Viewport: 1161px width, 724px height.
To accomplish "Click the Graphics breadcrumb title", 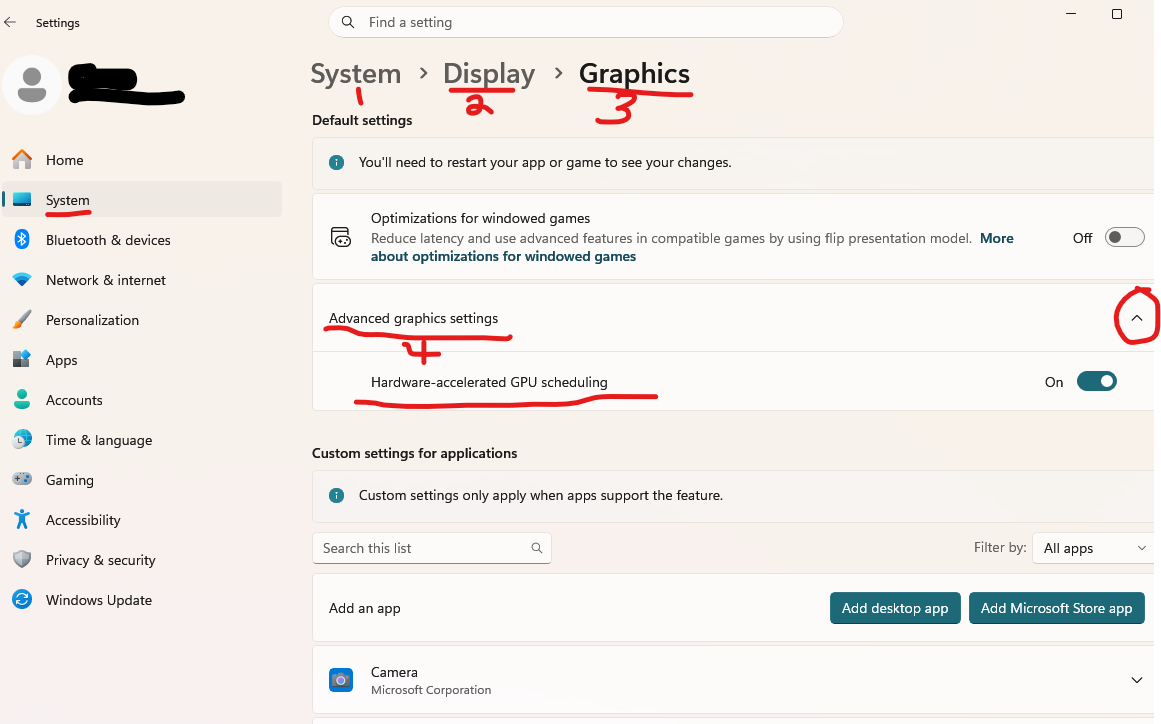I will point(634,73).
